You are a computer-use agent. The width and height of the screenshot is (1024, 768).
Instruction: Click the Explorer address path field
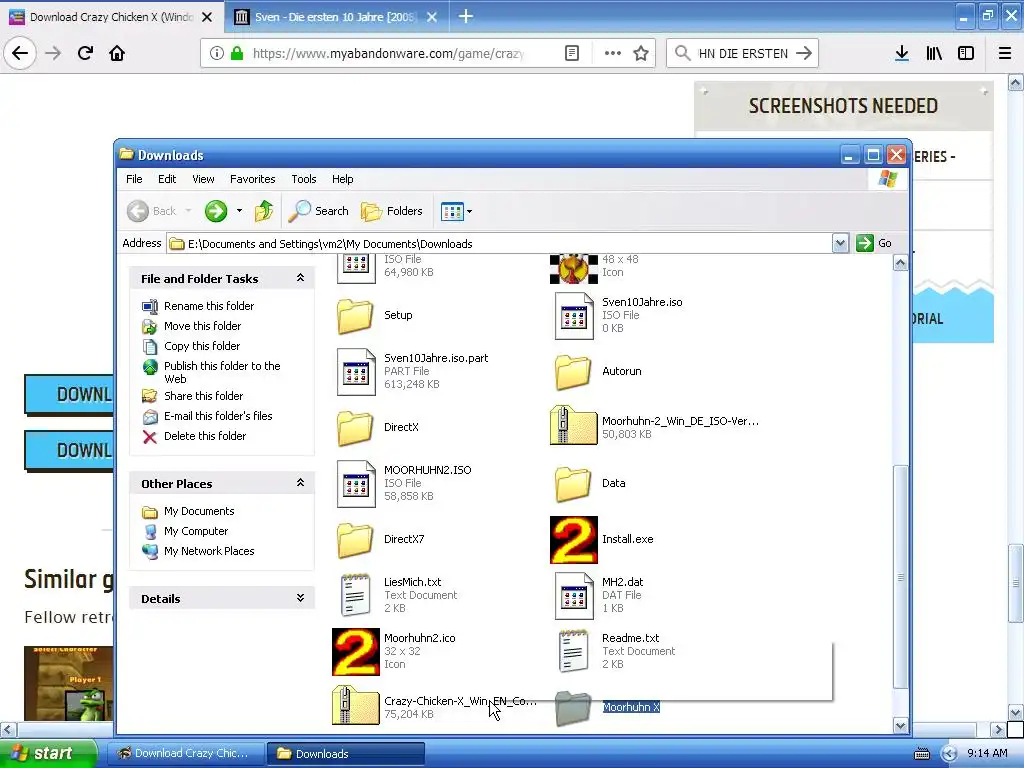[500, 244]
